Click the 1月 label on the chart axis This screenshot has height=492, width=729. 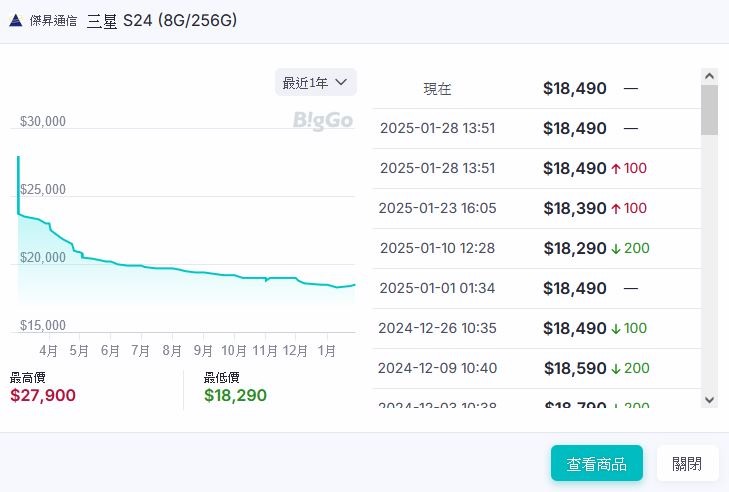click(x=326, y=351)
